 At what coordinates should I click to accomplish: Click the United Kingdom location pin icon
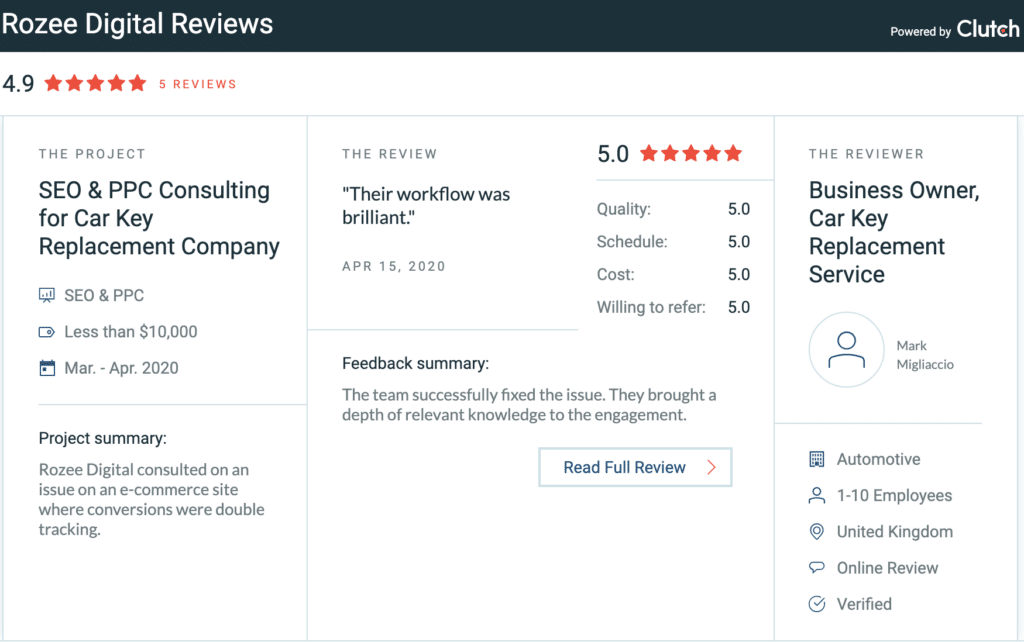[816, 532]
